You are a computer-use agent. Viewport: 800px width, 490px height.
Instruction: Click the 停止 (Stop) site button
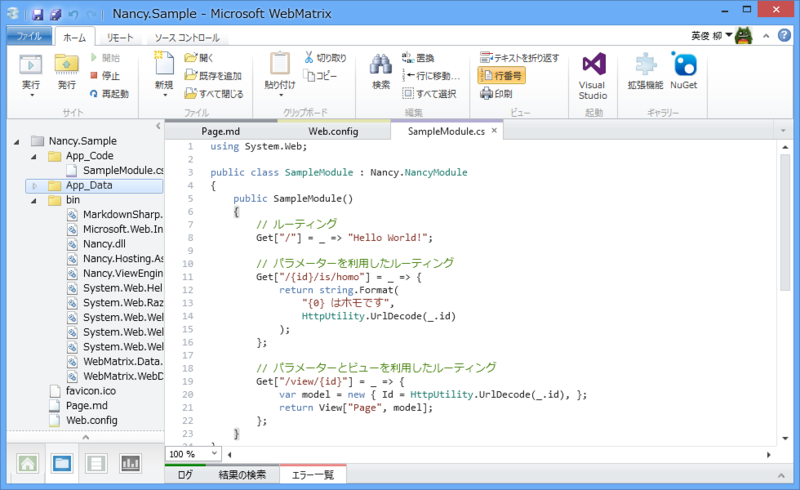(105, 76)
